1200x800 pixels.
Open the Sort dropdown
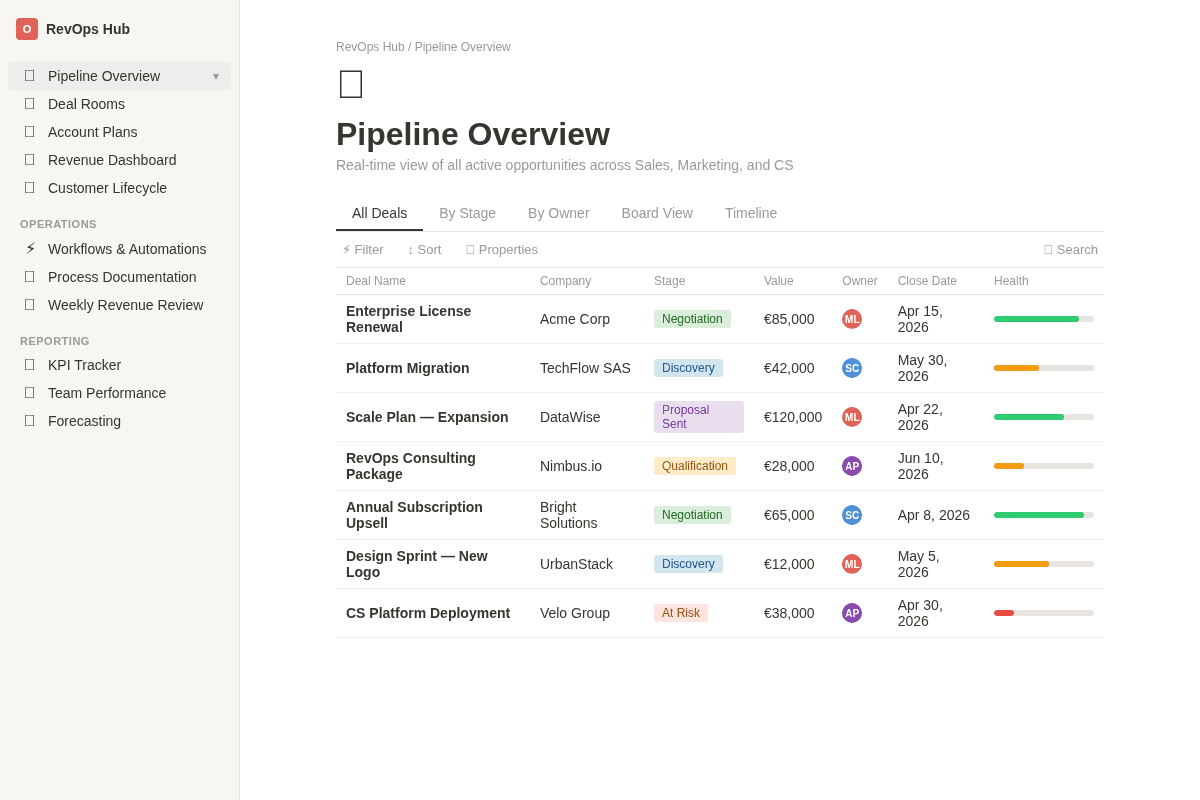(x=424, y=249)
